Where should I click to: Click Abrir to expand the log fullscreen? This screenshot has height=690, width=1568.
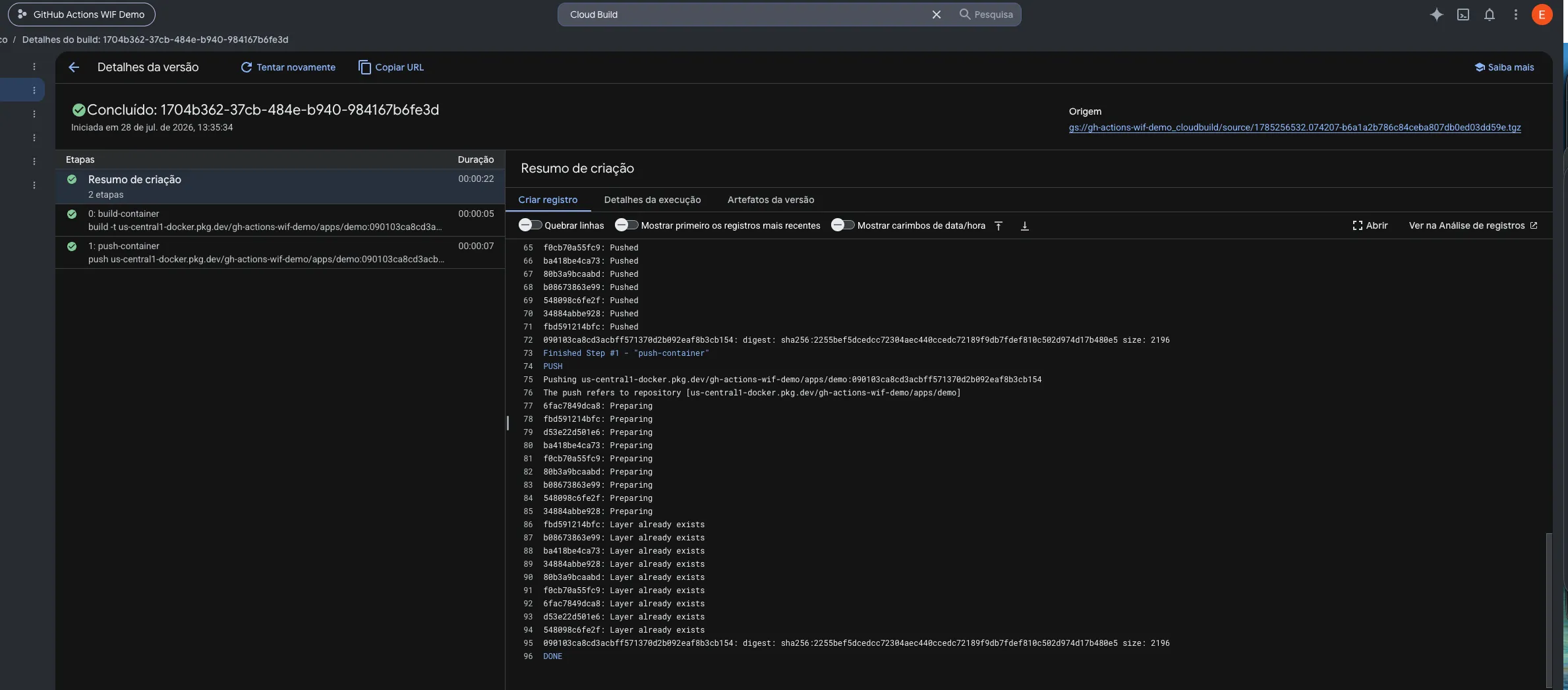coord(1370,225)
